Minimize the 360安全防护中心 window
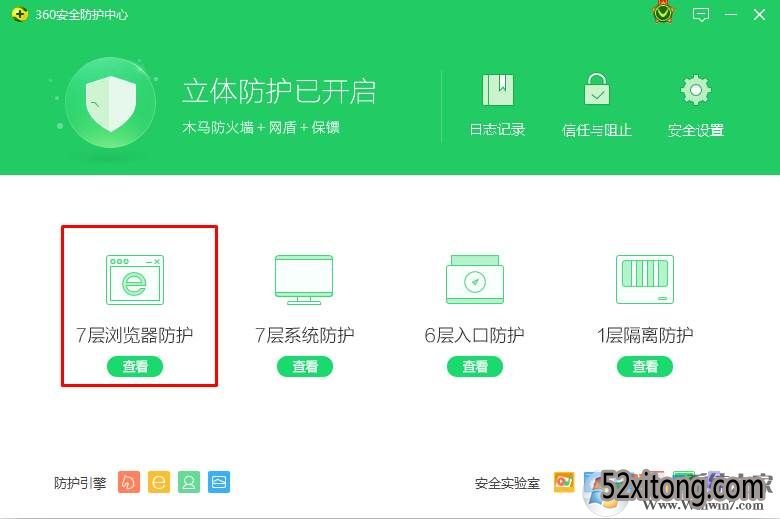Screen dimensions: 780x519 [x=731, y=14]
